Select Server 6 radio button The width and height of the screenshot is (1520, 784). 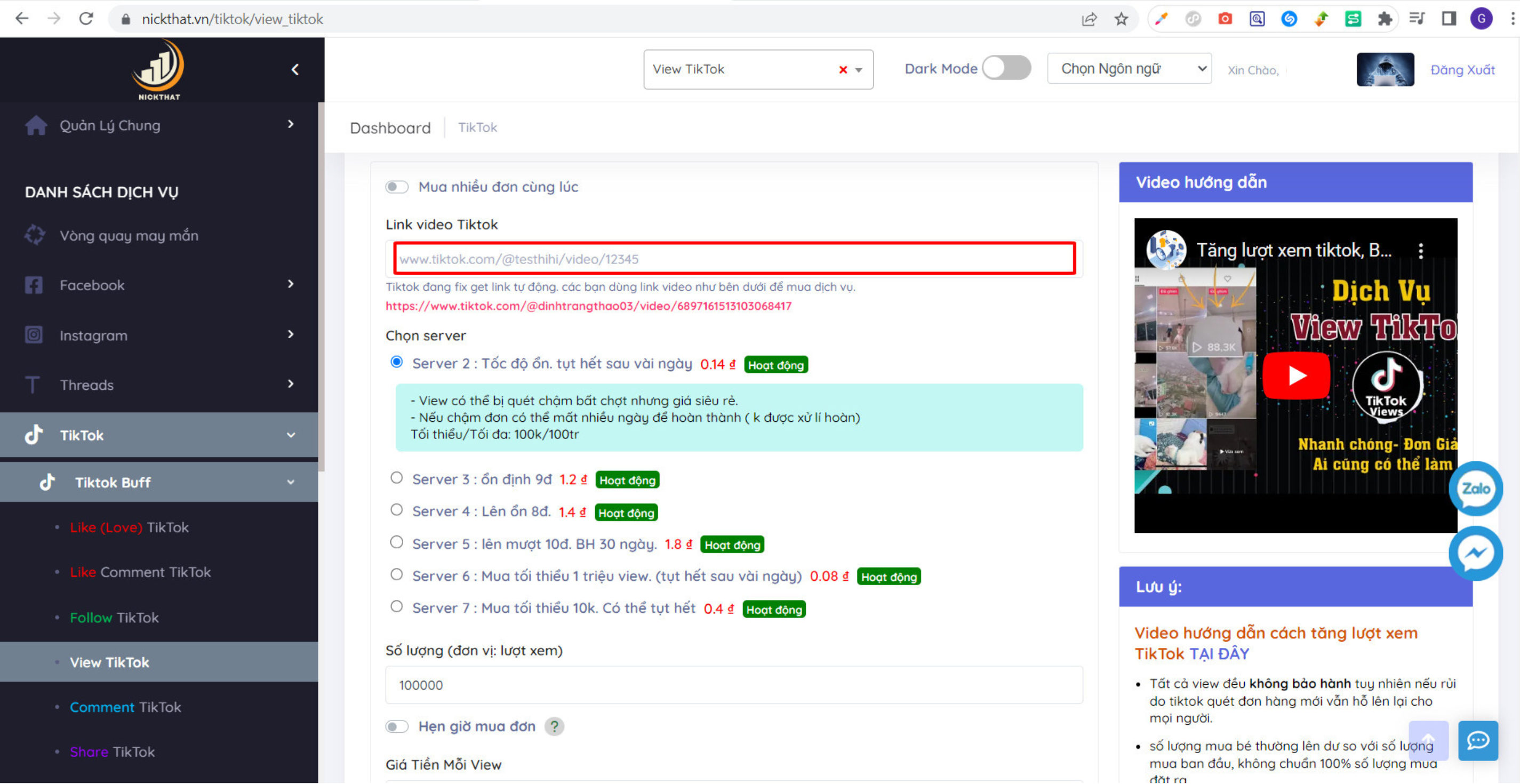(x=396, y=574)
